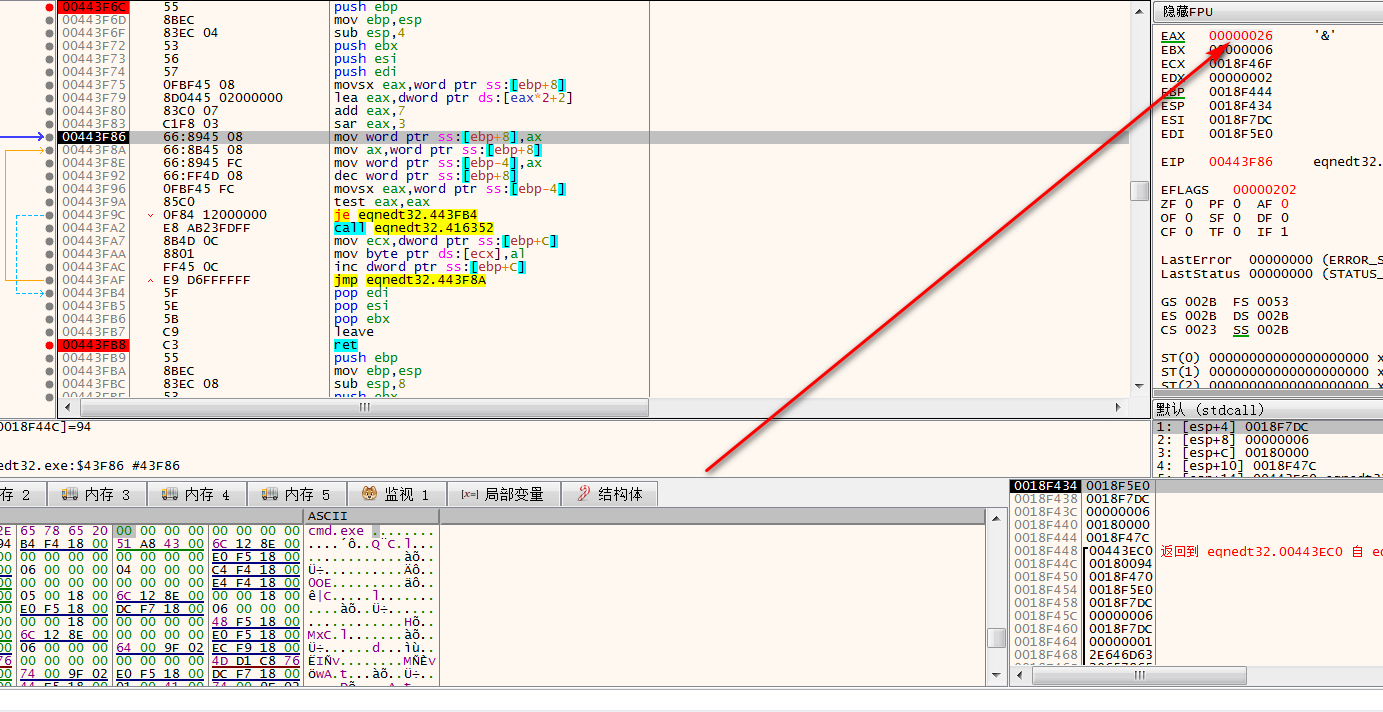Screen dimensions: 1383x712
Task: Switch to the 内存 5 dump tab
Action: click(x=297, y=494)
